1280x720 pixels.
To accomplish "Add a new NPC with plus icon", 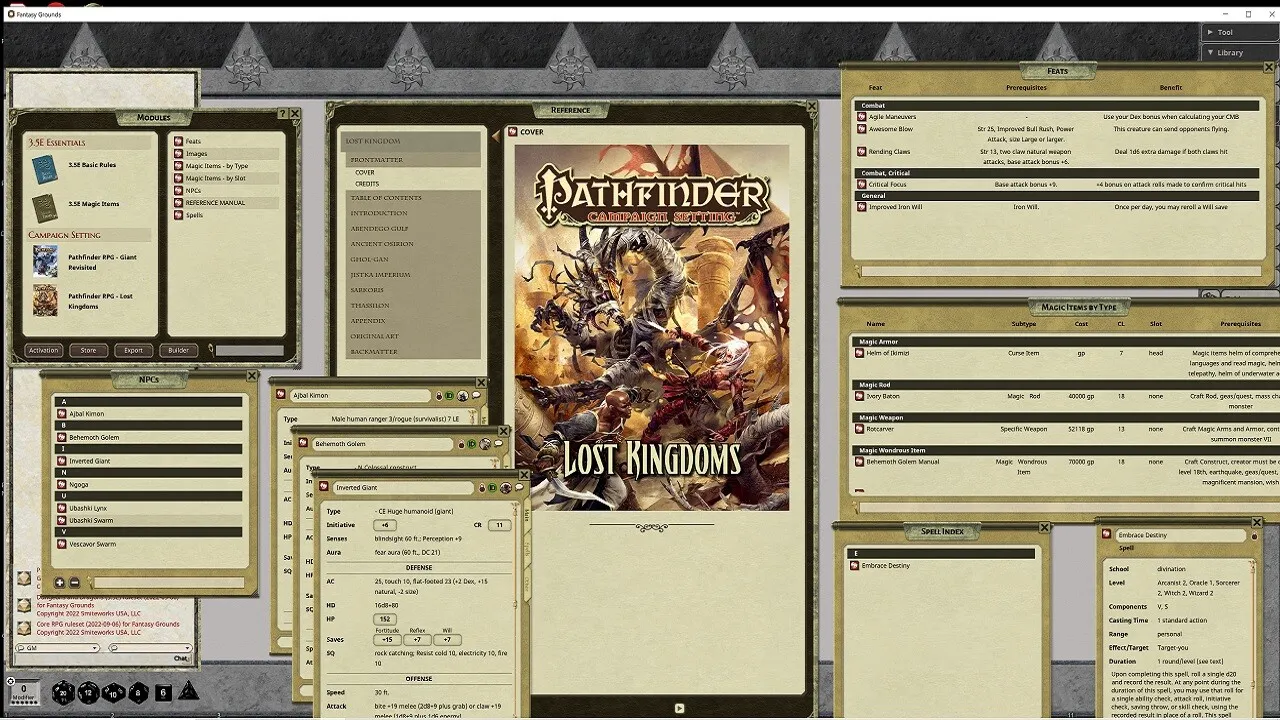I will pyautogui.click(x=60, y=582).
